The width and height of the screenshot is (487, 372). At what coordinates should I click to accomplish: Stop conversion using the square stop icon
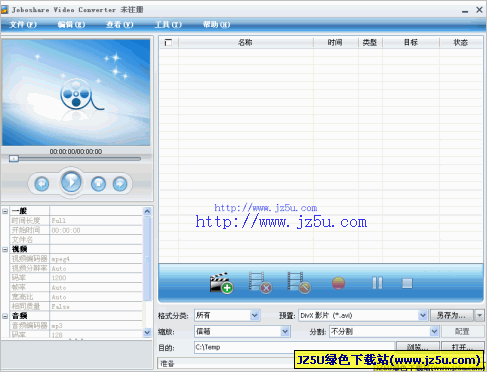point(407,283)
